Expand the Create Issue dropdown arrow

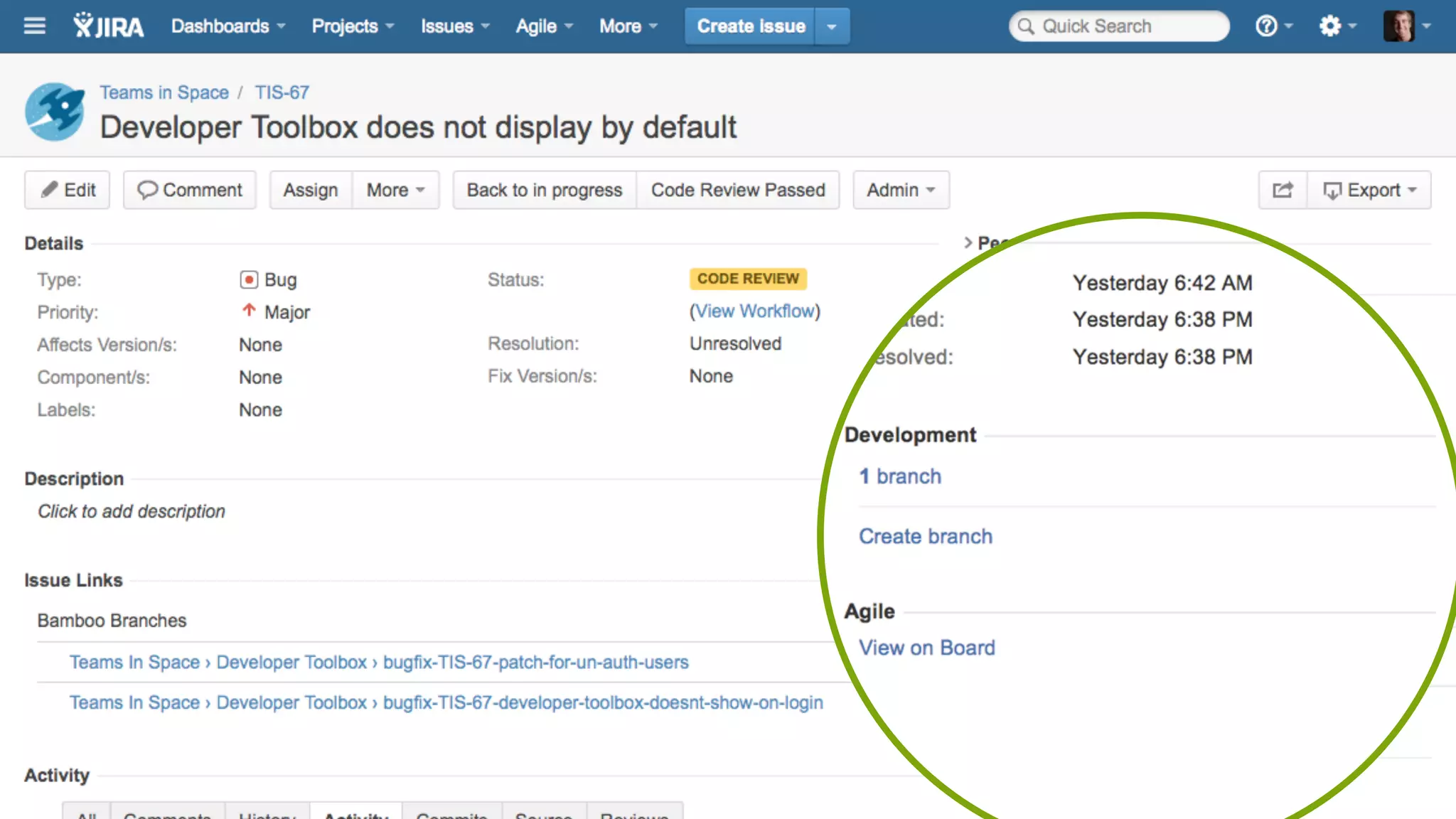(831, 26)
